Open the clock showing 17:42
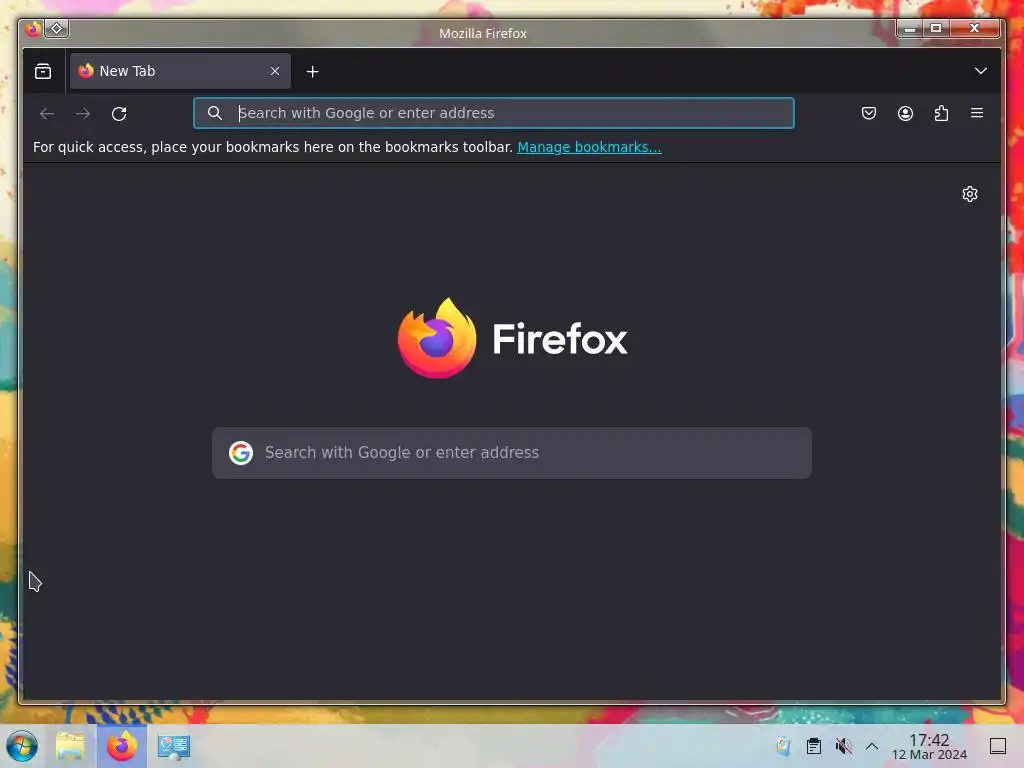This screenshot has width=1024, height=768. tap(929, 746)
